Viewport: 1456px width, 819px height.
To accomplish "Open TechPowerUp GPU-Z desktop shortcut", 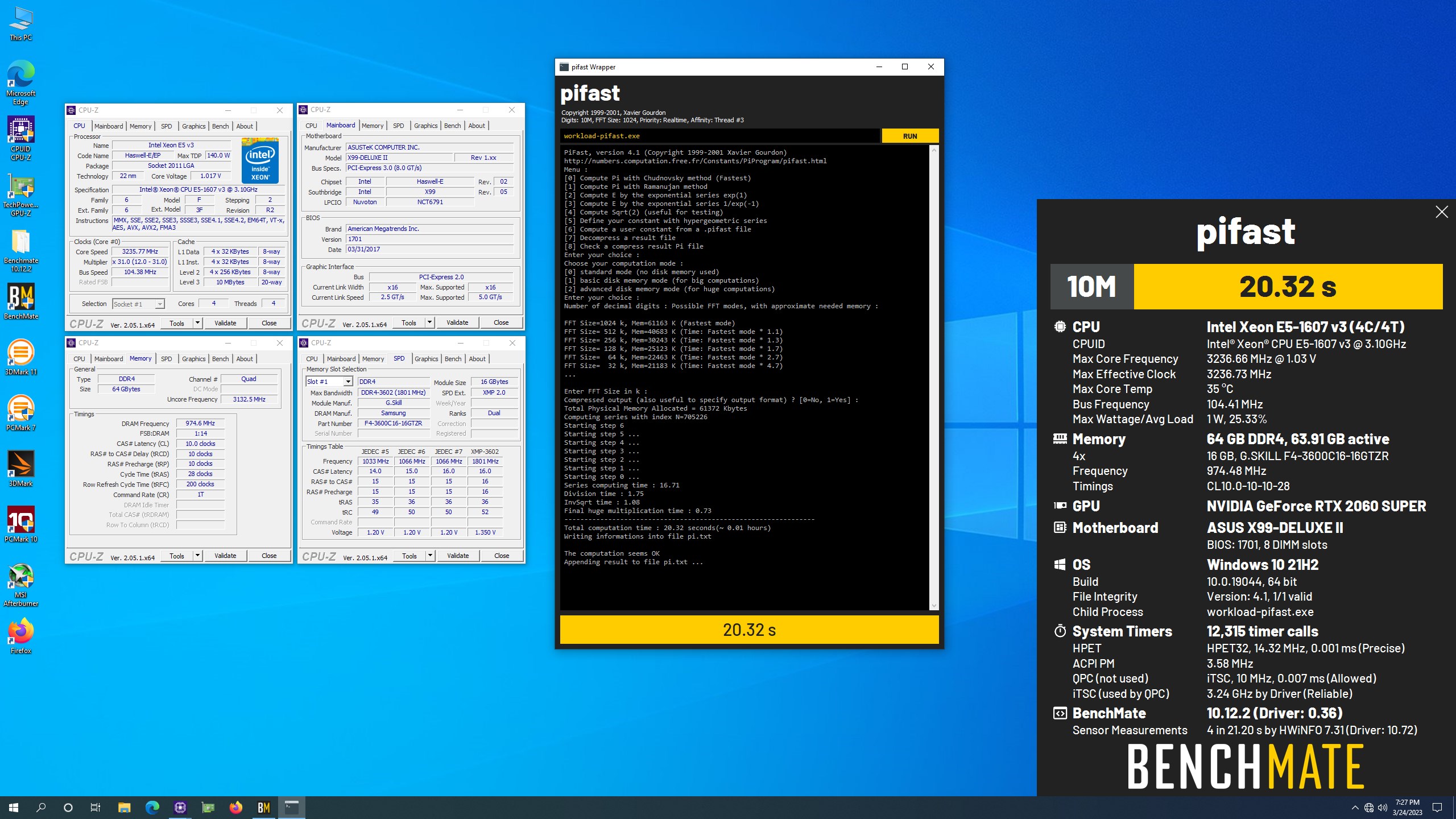I will [21, 194].
